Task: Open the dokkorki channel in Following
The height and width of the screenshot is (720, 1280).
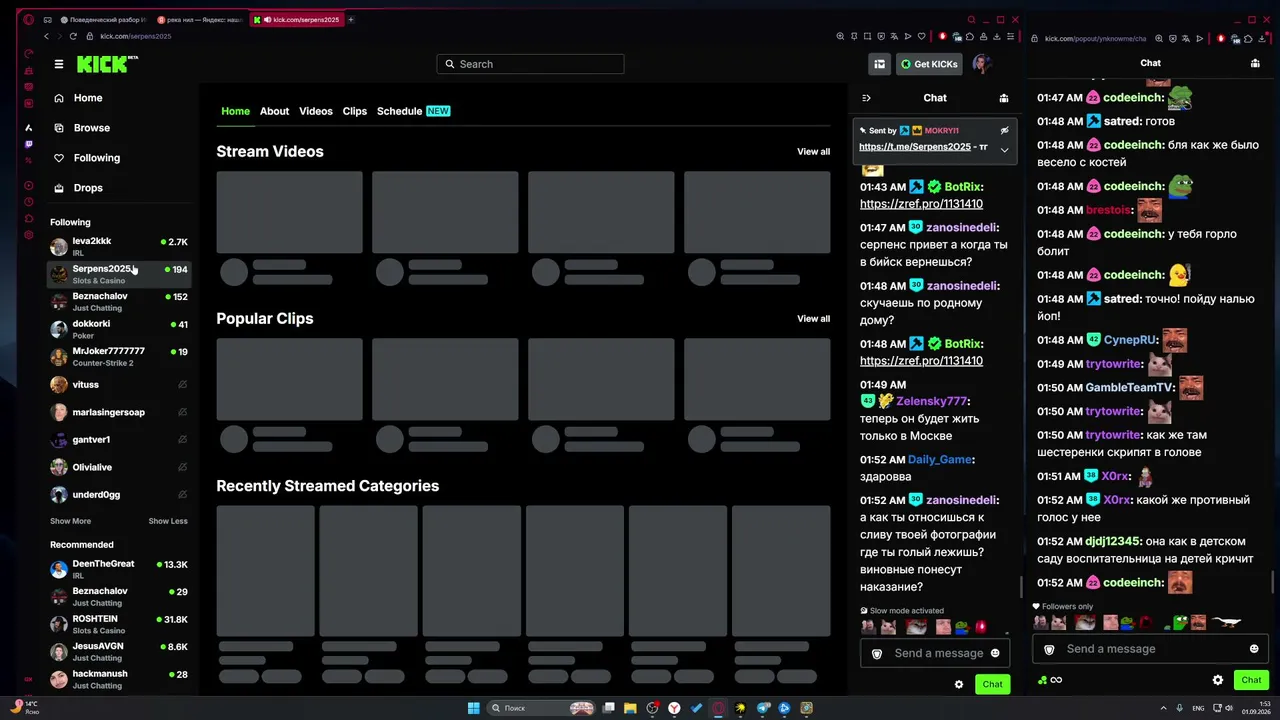Action: click(120, 329)
